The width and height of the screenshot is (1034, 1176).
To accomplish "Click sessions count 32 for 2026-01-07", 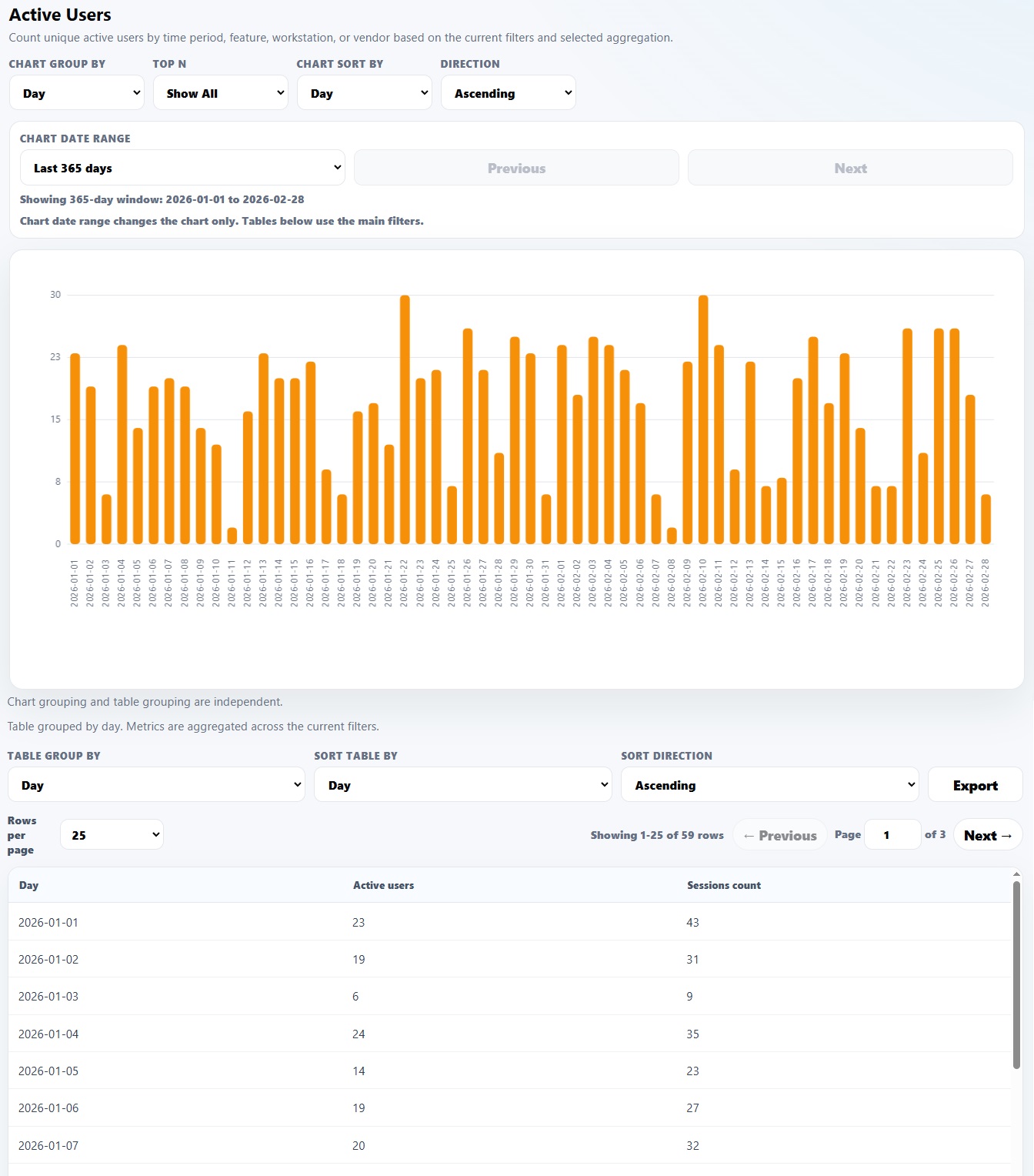I will pyautogui.click(x=692, y=1145).
